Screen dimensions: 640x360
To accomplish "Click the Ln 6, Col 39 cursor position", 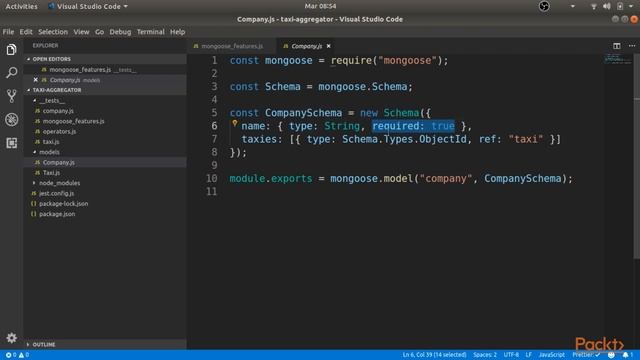I will [x=434, y=355].
